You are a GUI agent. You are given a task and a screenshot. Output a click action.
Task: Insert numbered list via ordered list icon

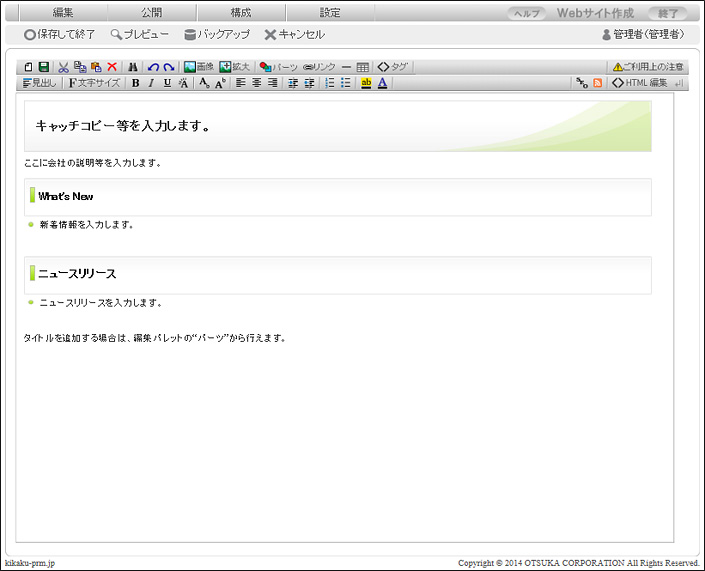pos(330,83)
